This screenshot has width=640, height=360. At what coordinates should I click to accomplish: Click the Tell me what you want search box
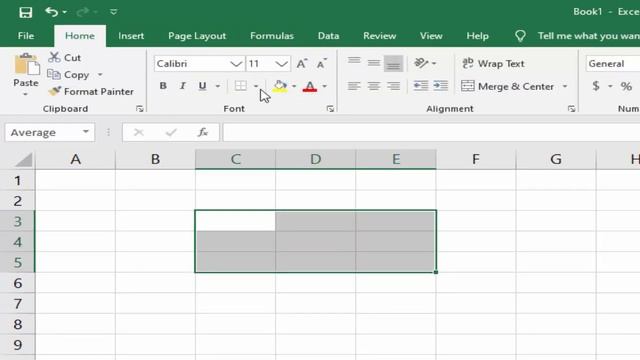pyautogui.click(x=588, y=36)
